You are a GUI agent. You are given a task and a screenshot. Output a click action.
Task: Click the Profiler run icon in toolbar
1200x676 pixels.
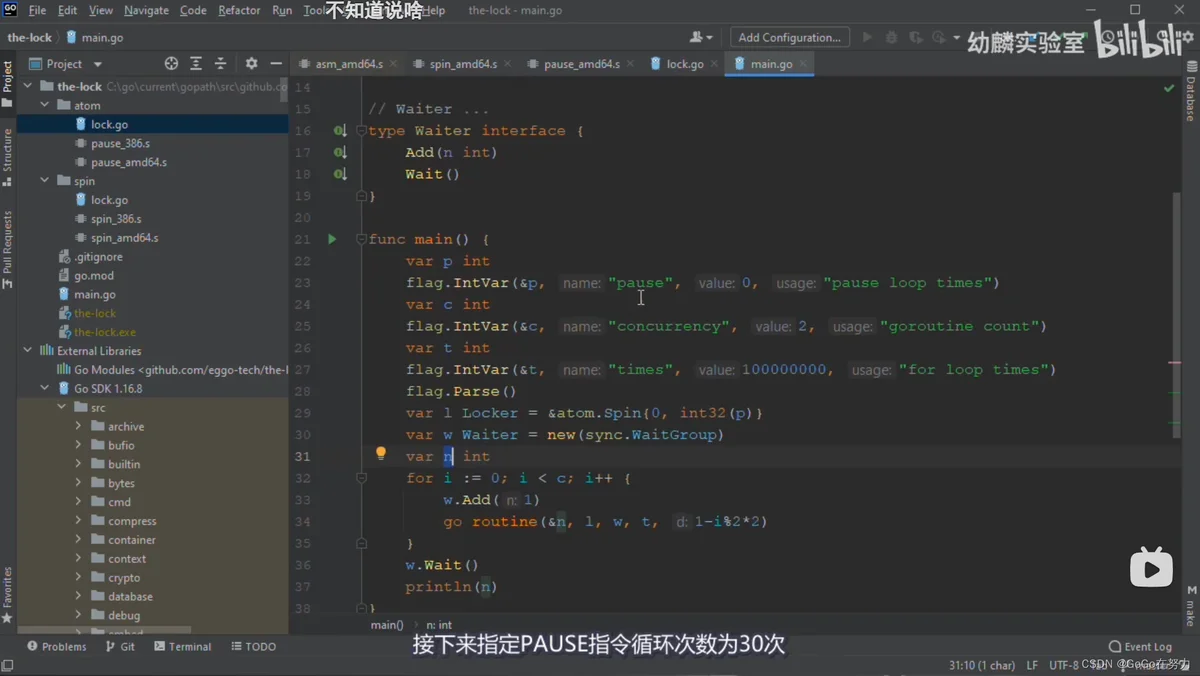[940, 37]
